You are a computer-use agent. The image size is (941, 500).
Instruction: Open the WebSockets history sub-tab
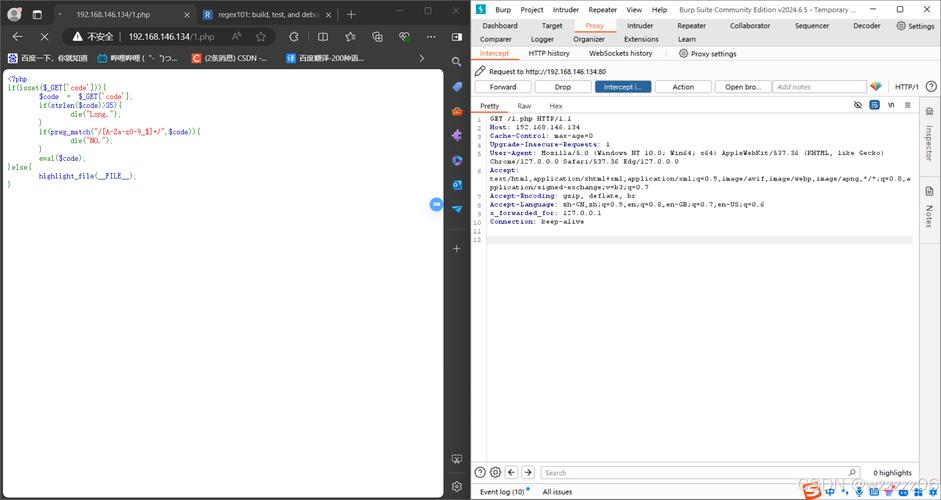[x=621, y=53]
